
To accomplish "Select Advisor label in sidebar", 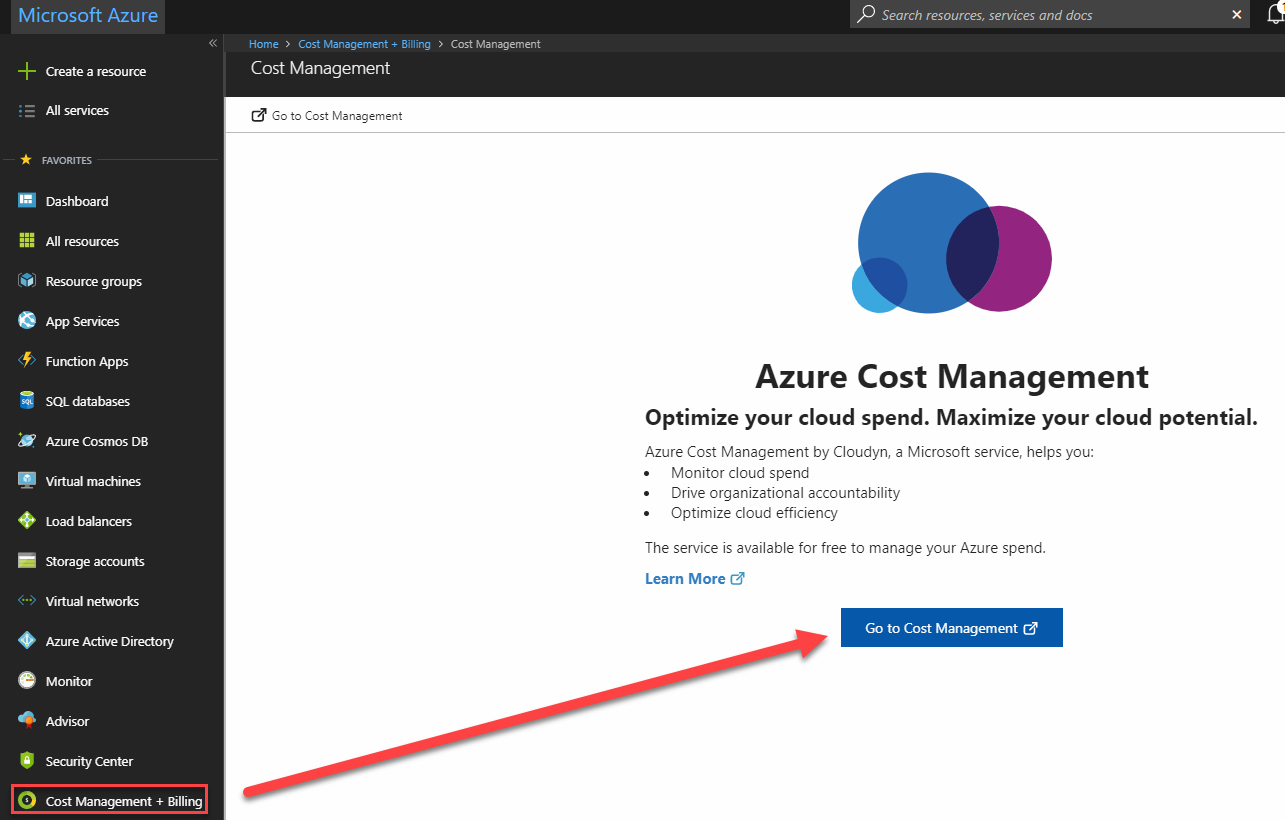I will pyautogui.click(x=67, y=721).
